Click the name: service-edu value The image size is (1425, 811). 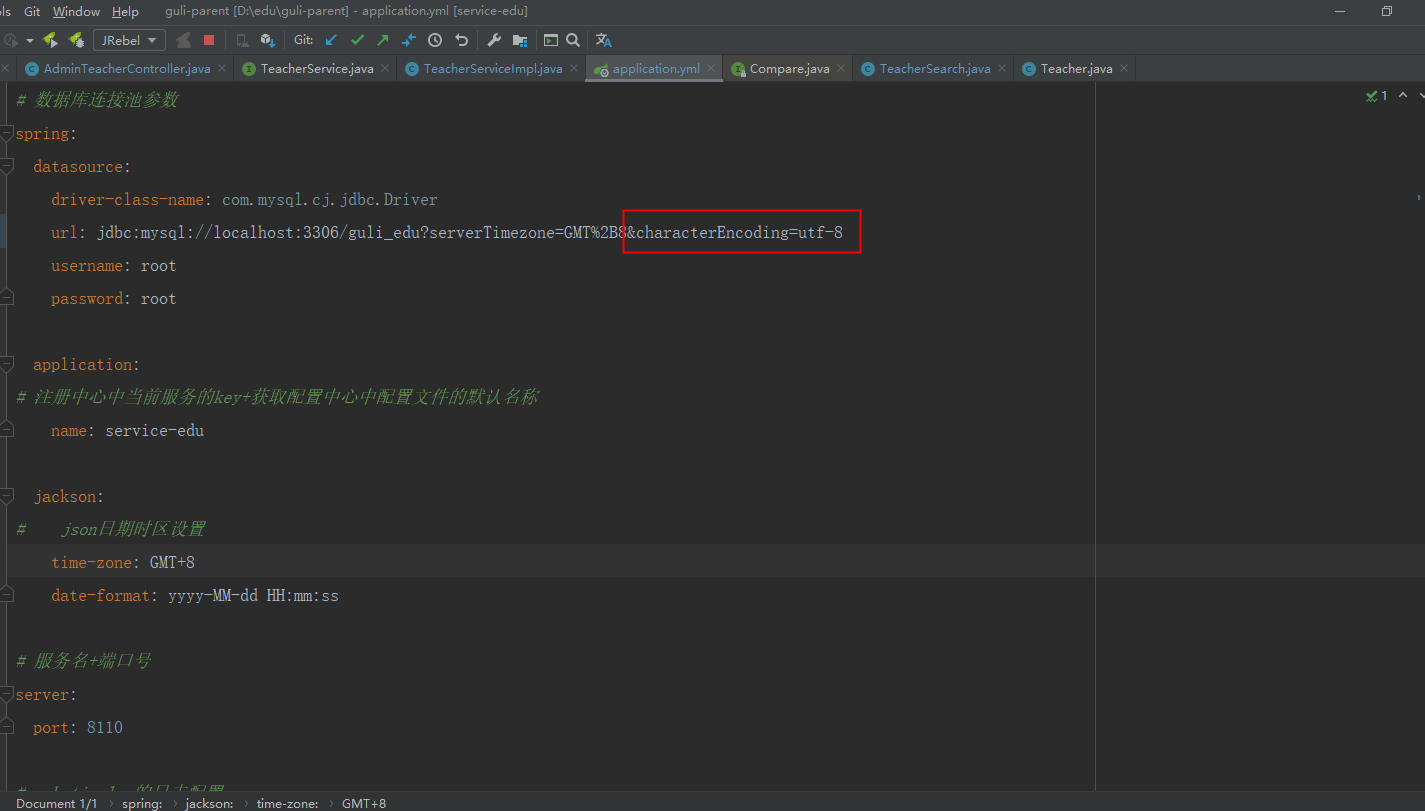click(x=154, y=431)
